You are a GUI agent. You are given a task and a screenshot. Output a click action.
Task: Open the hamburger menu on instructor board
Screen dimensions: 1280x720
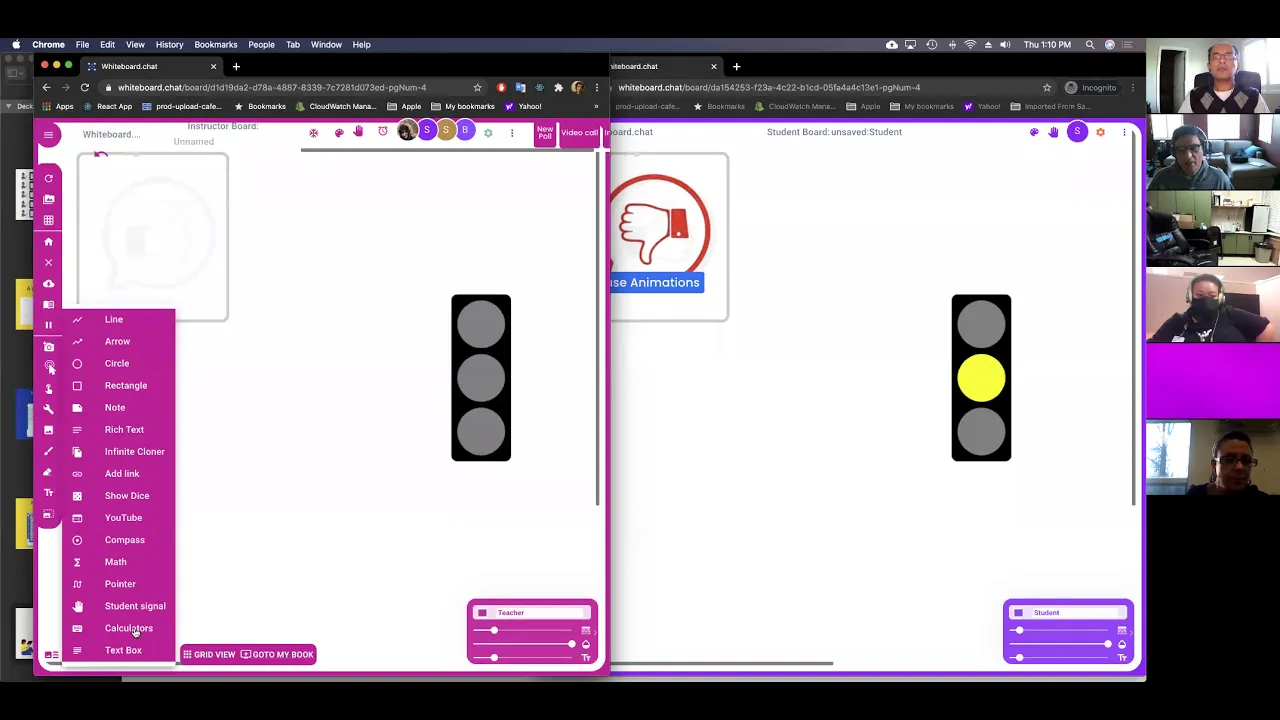(48, 134)
